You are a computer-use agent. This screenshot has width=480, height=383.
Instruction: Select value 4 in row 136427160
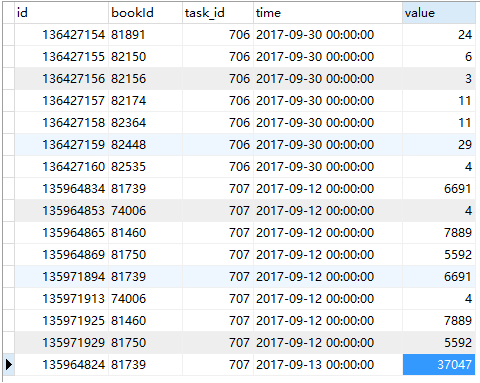point(439,167)
